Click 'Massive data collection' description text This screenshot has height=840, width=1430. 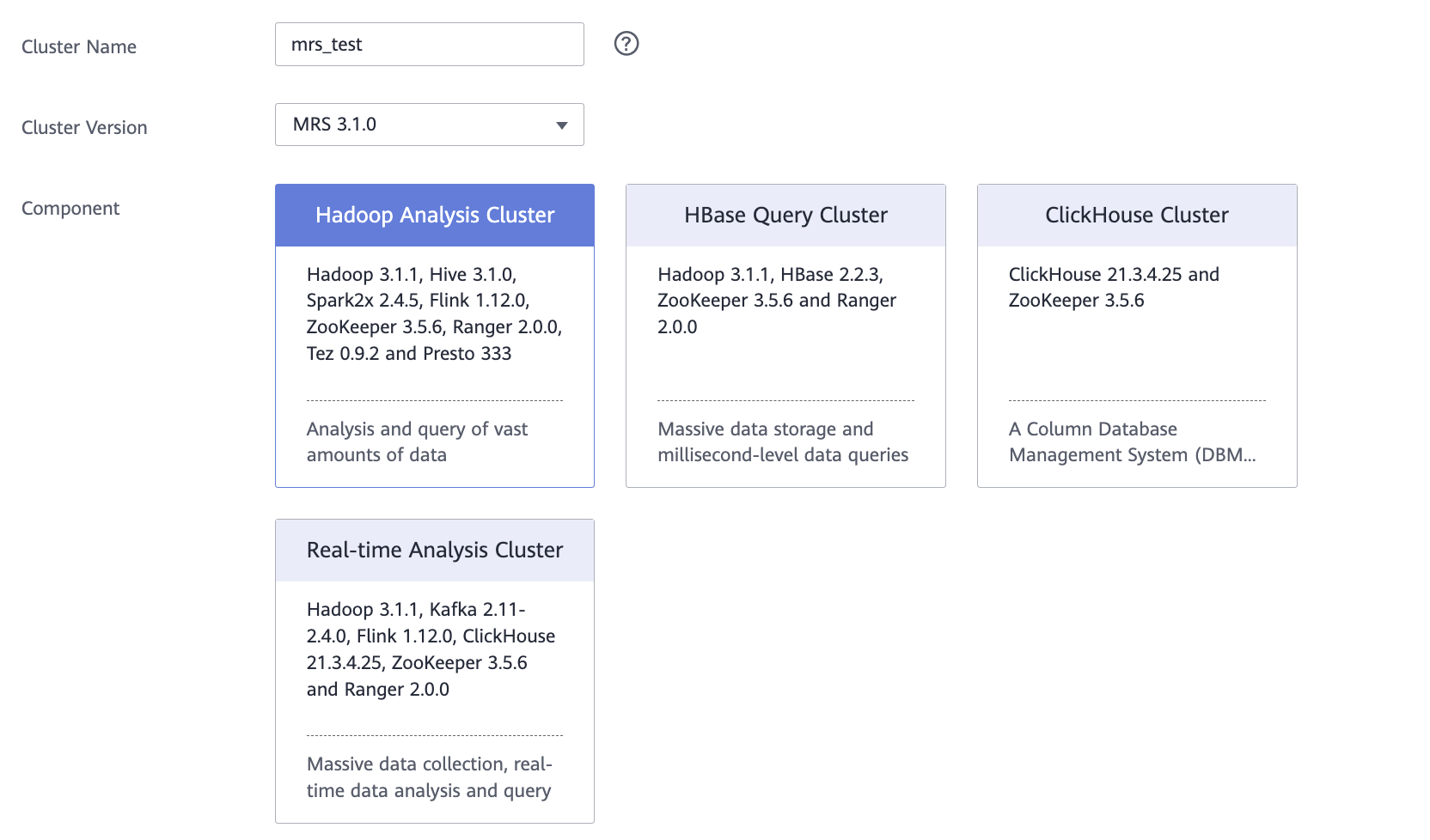[429, 777]
